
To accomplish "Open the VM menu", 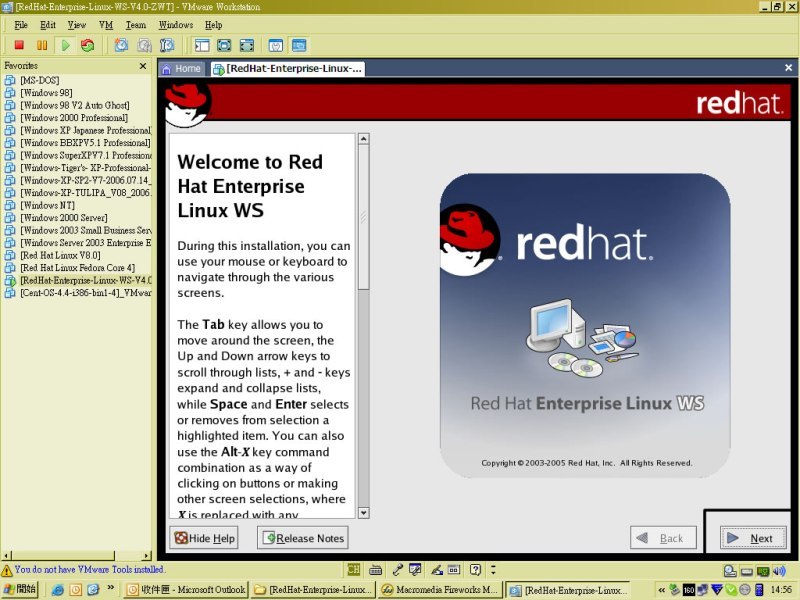I will coord(106,25).
